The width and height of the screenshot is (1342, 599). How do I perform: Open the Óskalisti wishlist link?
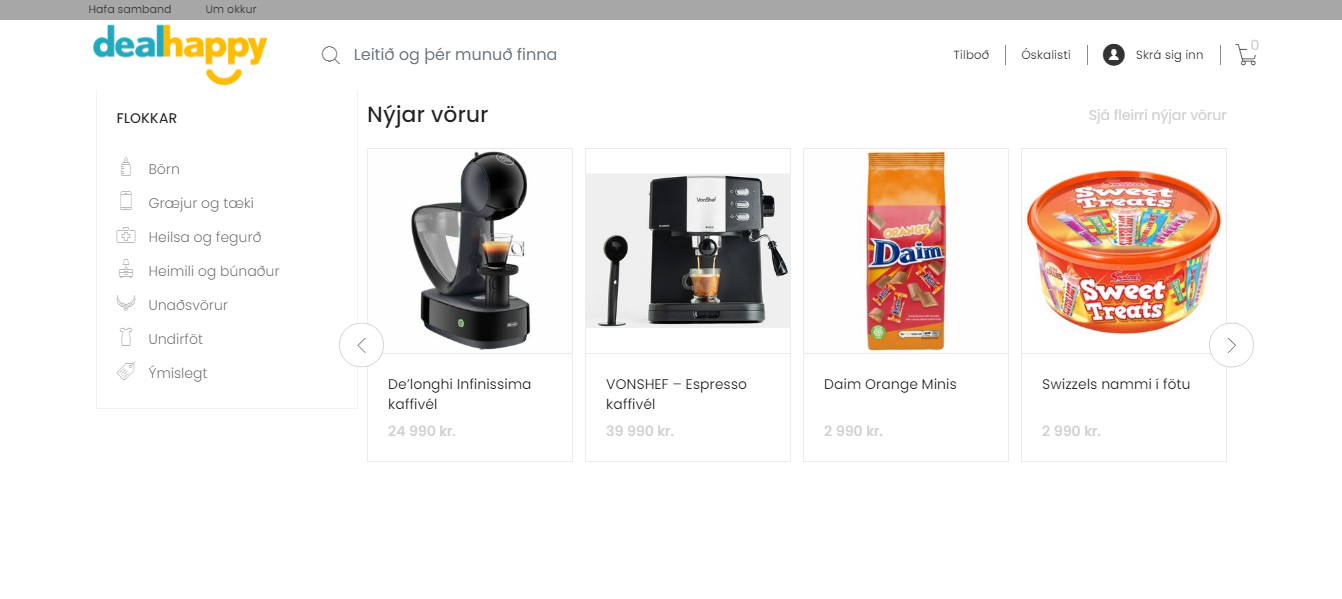[x=1046, y=55]
